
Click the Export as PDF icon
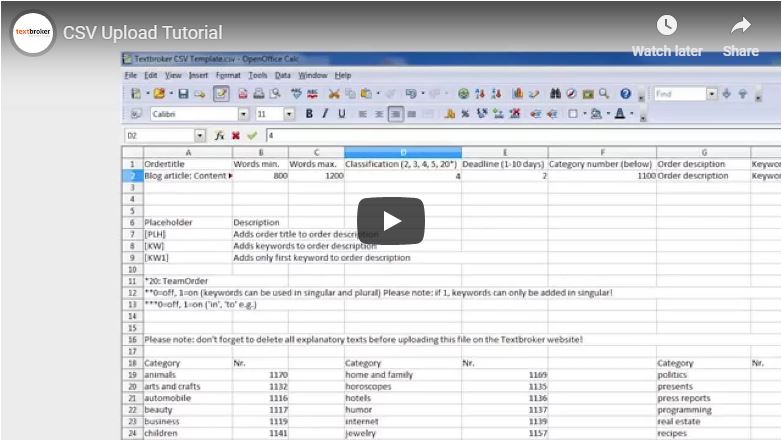[x=242, y=93]
